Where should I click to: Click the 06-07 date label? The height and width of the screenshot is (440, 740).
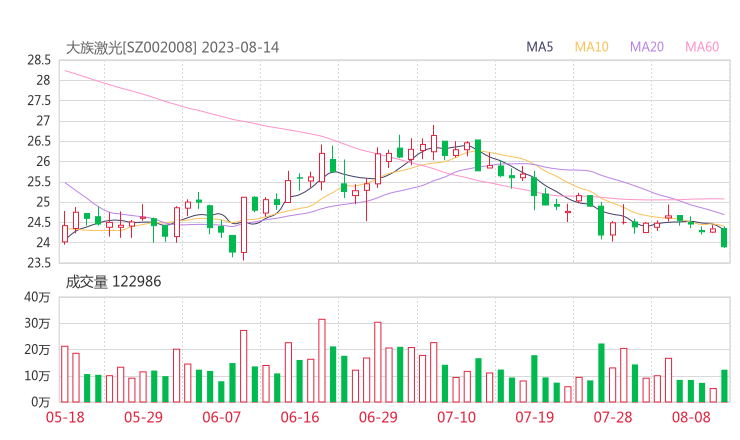pos(222,417)
